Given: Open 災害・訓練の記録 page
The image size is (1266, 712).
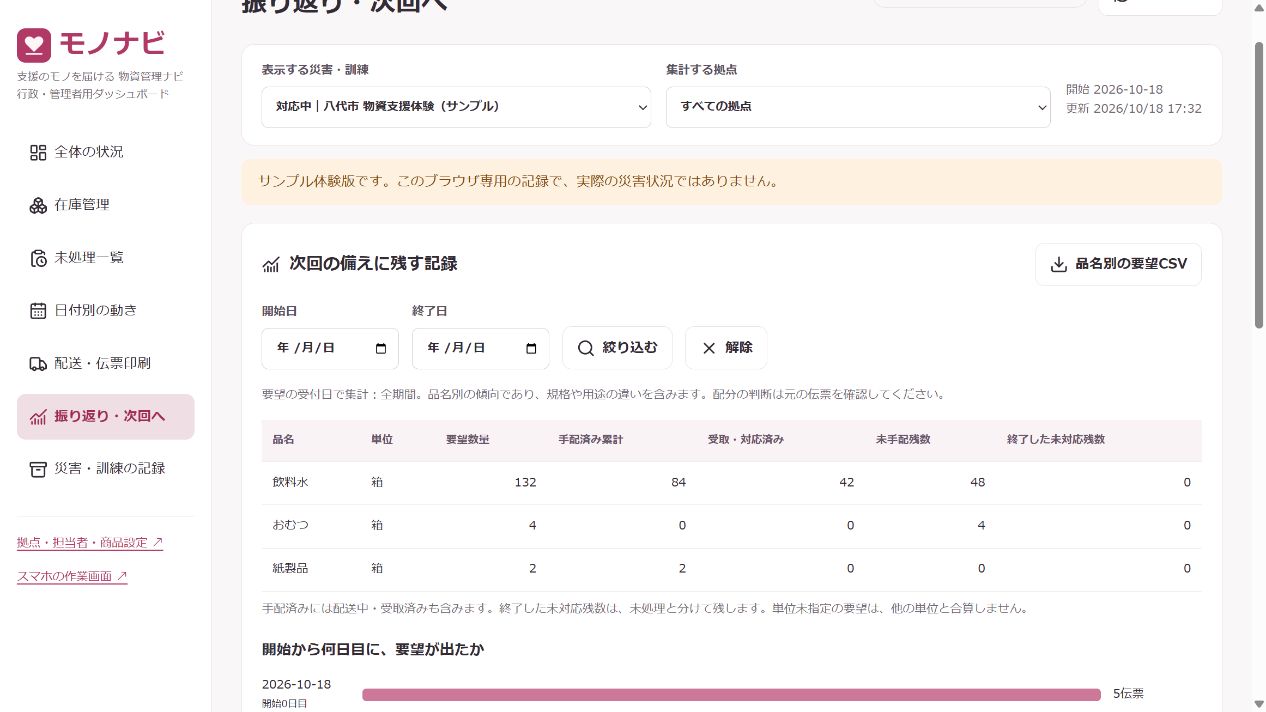Looking at the screenshot, I should [105, 468].
